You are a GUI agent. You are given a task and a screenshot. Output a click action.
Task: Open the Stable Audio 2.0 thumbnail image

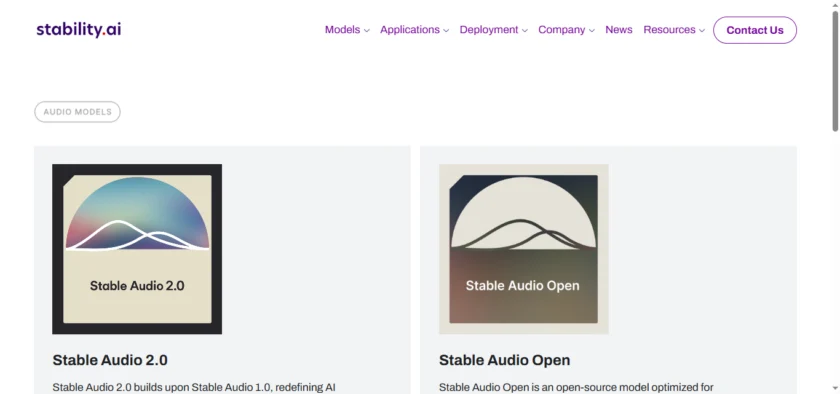point(137,249)
